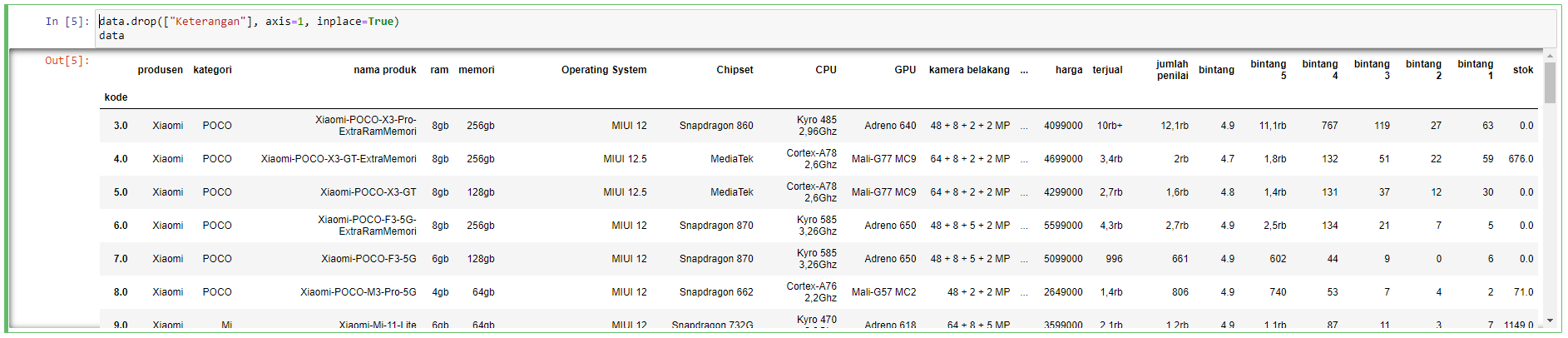Click the 'bintang 3' column header
Image resolution: width=1568 pixels, height=338 pixels.
tap(1372, 70)
